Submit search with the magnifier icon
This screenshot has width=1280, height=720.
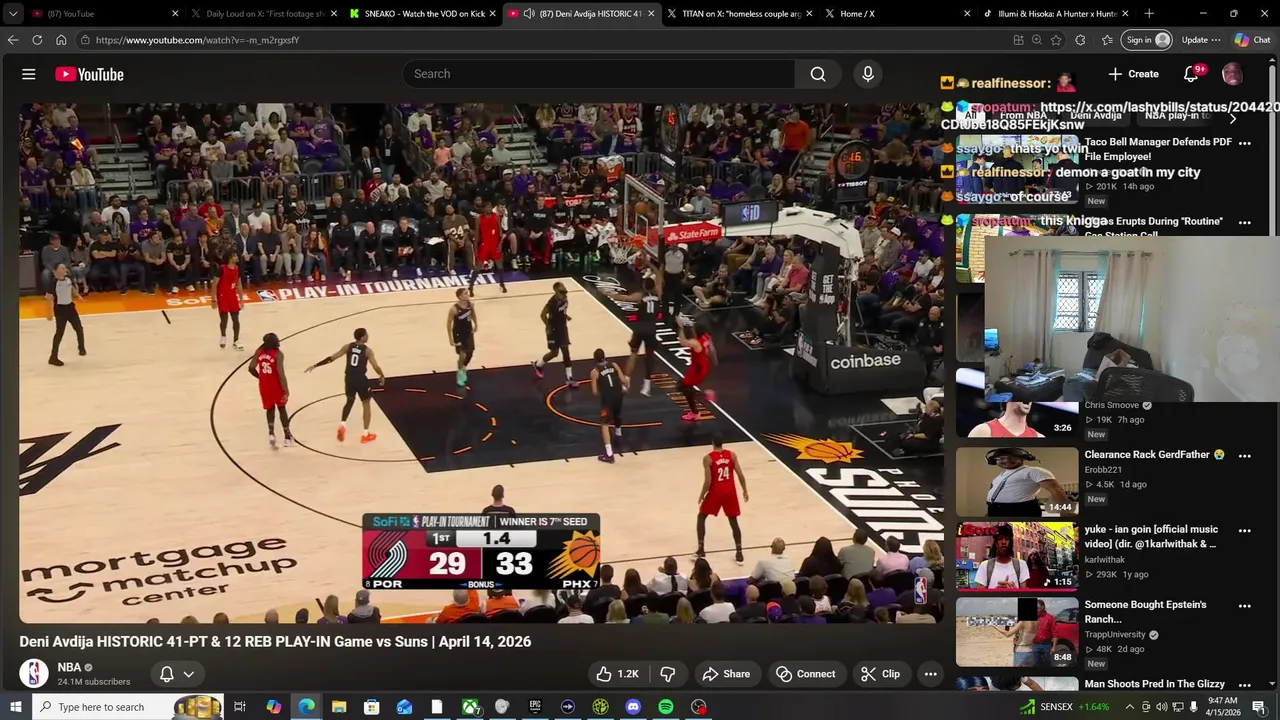[x=818, y=74]
